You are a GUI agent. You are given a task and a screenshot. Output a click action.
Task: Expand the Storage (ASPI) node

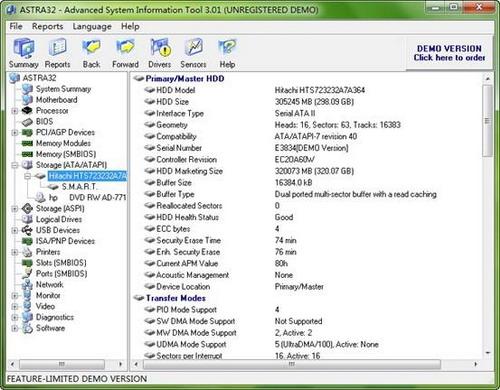[x=15, y=209]
